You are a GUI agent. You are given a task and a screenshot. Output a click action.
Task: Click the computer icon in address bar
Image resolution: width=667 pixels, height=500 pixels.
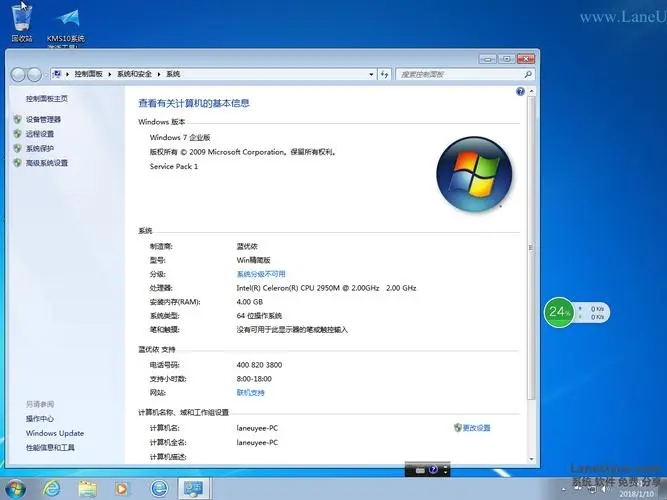coord(57,74)
